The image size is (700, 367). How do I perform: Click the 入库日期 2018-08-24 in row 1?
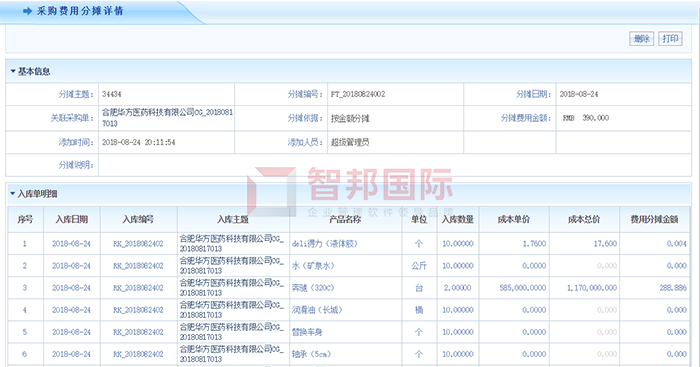pos(71,244)
